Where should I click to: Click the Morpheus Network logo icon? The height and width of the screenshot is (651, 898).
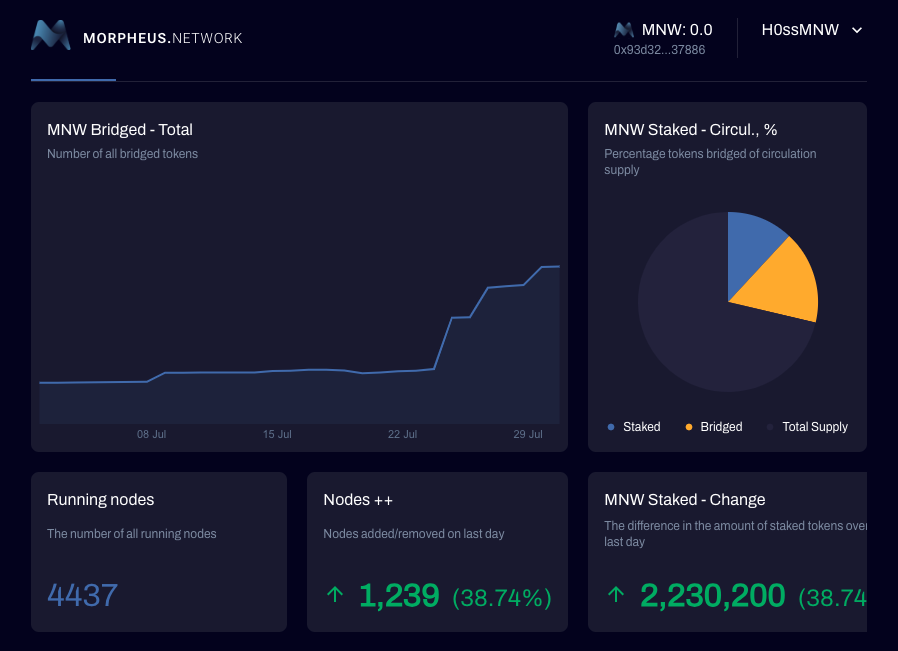(x=51, y=35)
